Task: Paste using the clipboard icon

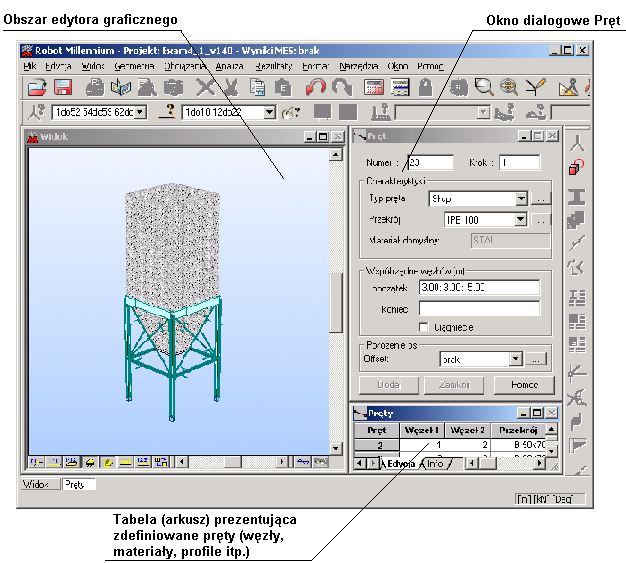Action: tap(283, 87)
